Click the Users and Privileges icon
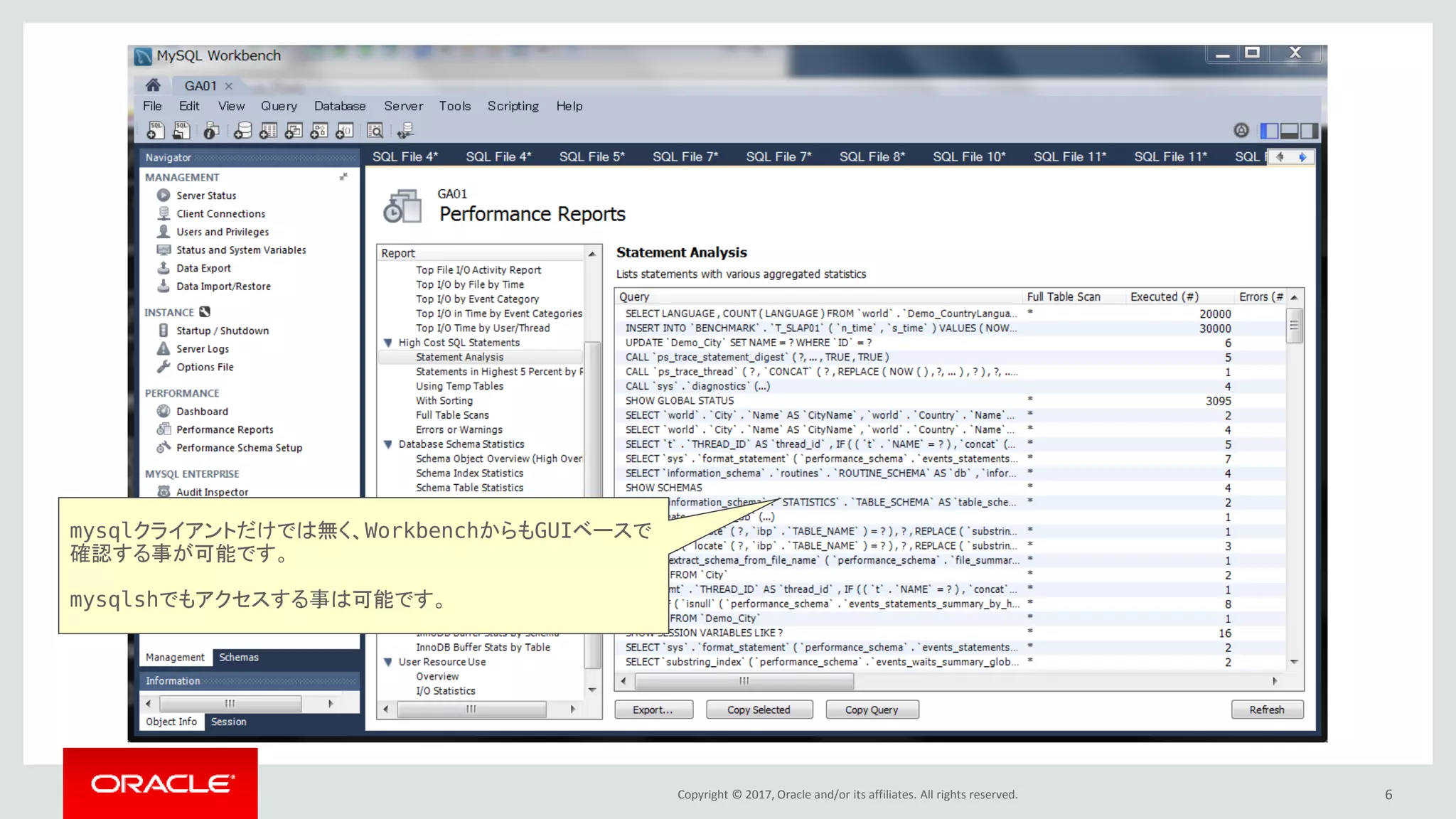Viewport: 1456px width, 819px height. click(x=164, y=231)
